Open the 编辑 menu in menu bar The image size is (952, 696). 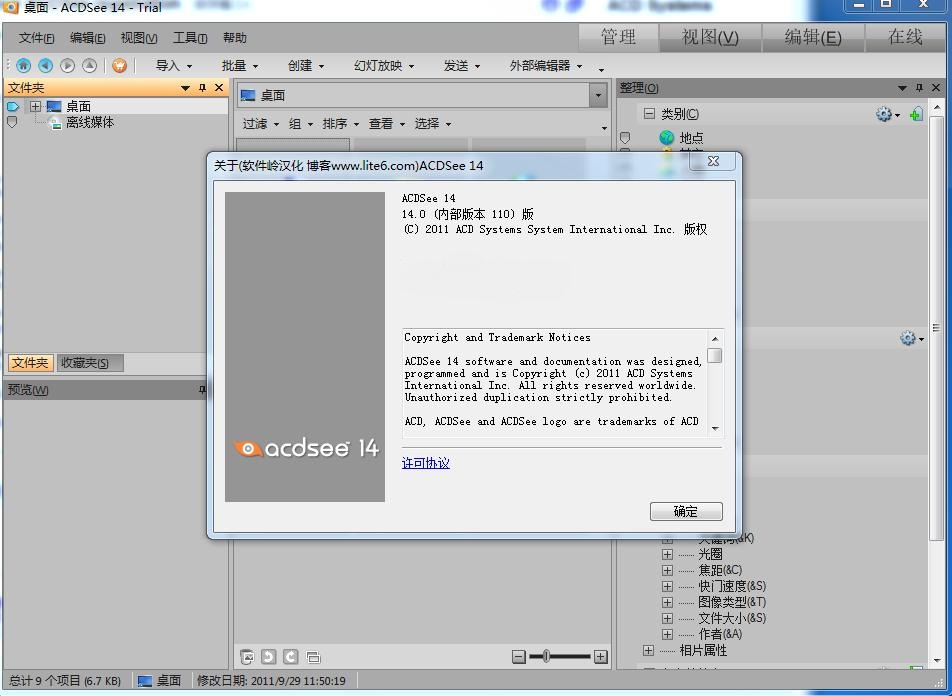click(87, 38)
